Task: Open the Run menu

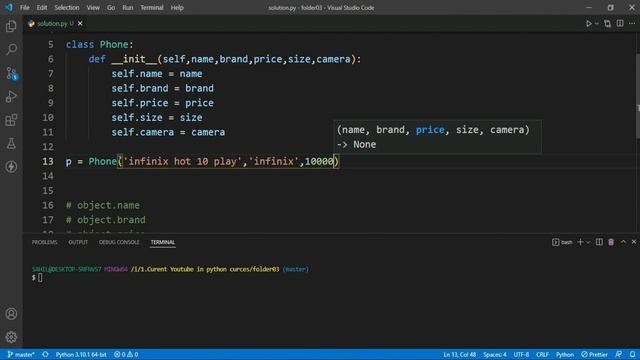Action: [x=128, y=7]
